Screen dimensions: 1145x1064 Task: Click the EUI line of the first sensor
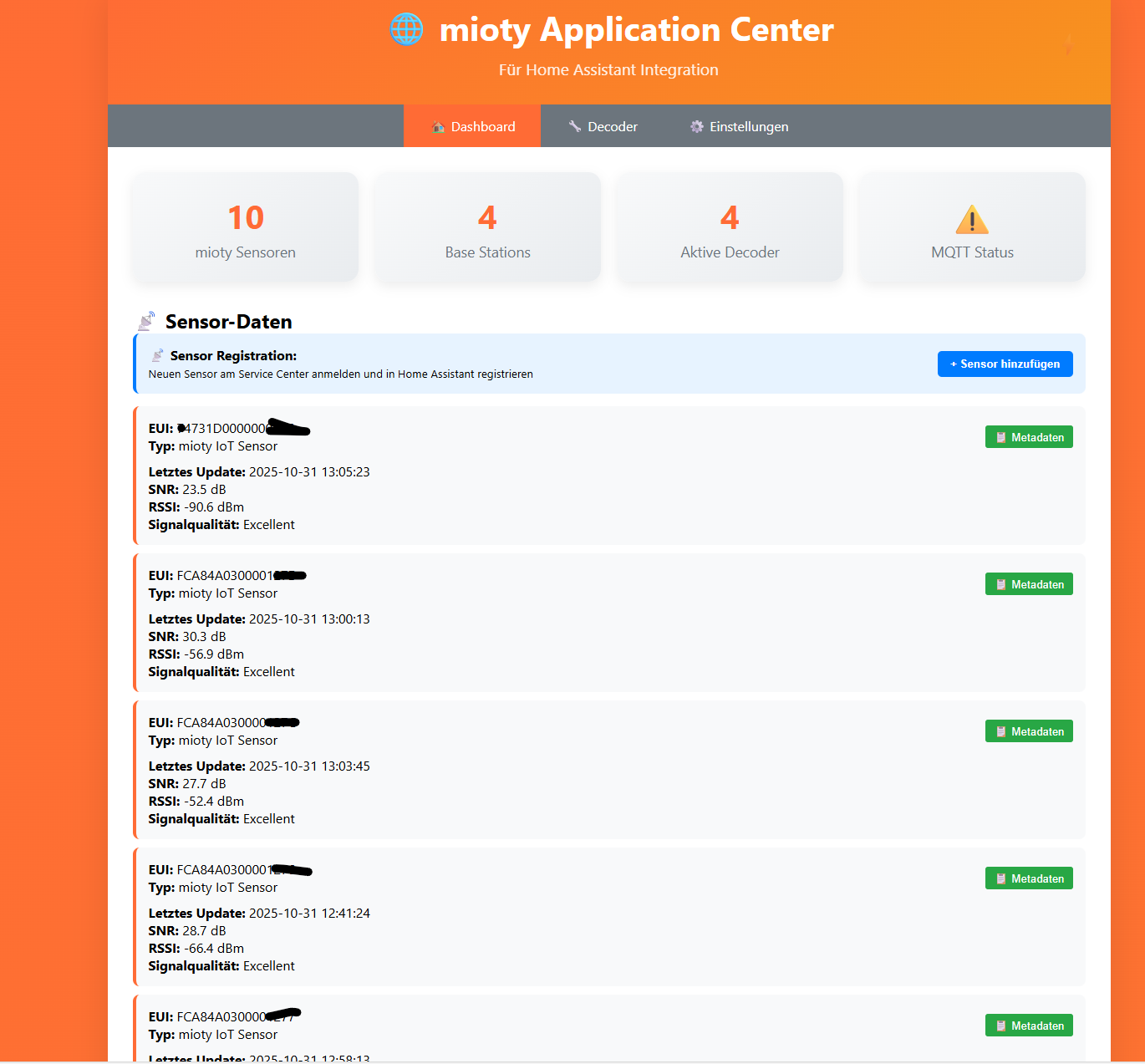click(x=230, y=429)
